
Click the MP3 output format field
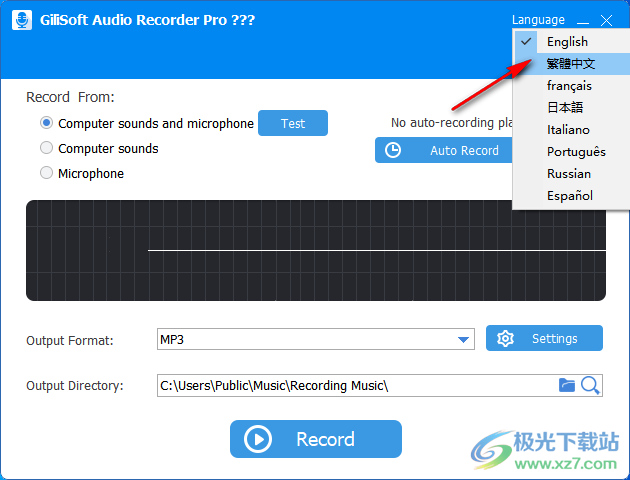316,339
